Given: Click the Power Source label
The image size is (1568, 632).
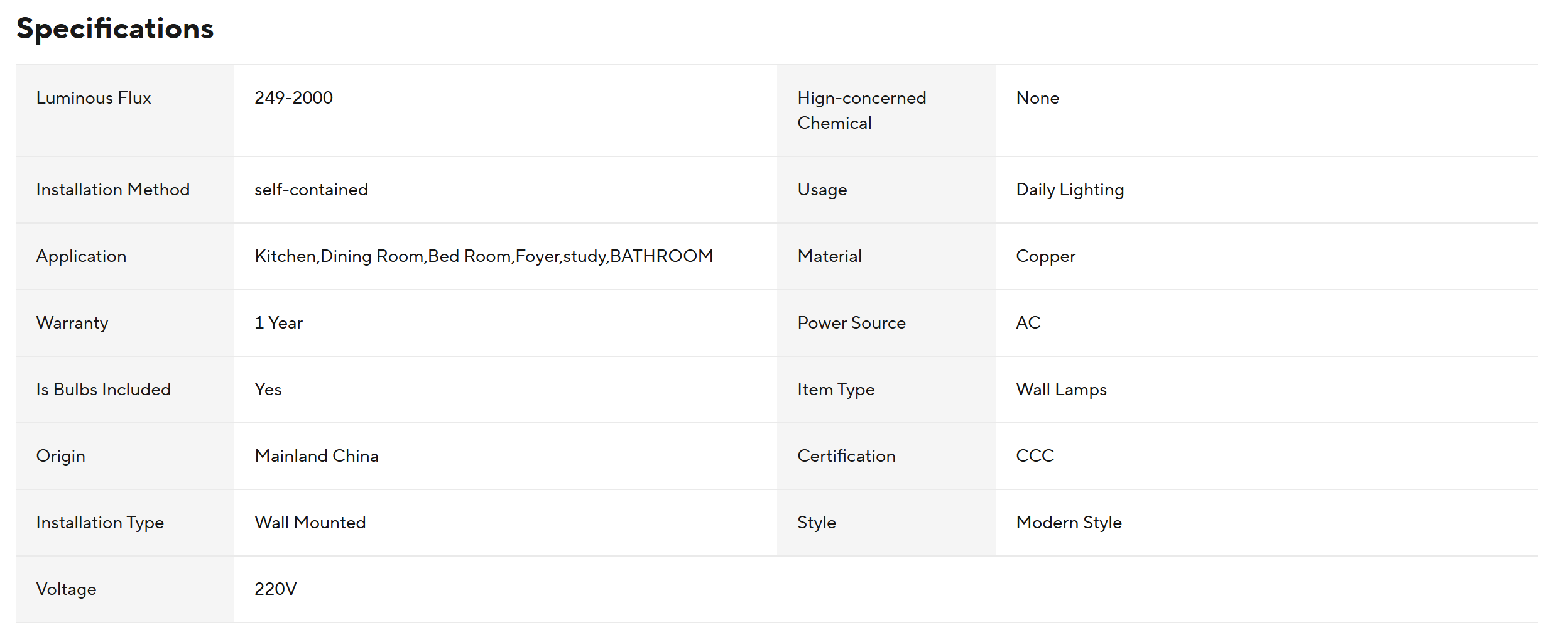Looking at the screenshot, I should pyautogui.click(x=852, y=323).
